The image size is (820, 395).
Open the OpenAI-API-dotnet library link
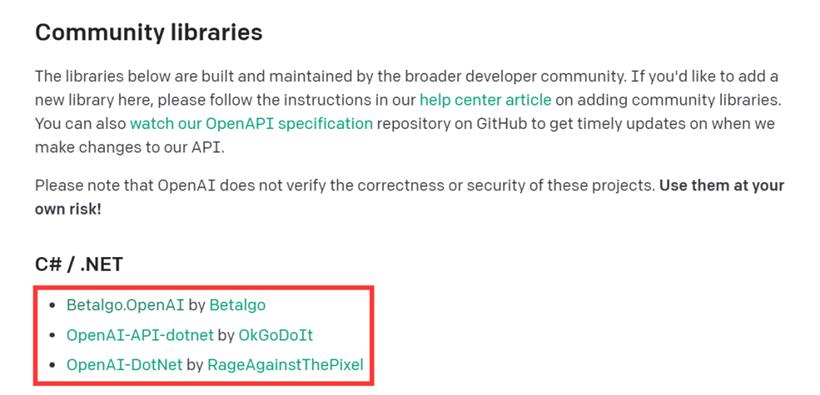click(x=140, y=335)
